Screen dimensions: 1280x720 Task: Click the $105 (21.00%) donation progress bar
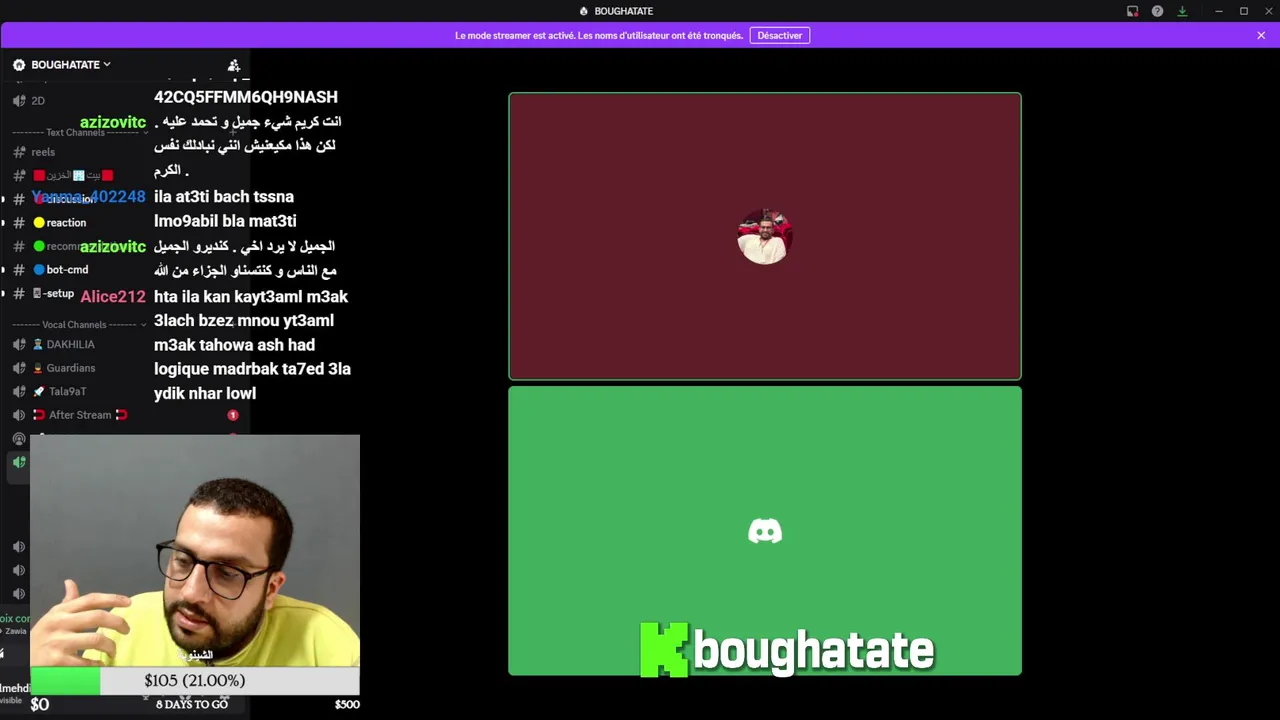click(x=194, y=681)
